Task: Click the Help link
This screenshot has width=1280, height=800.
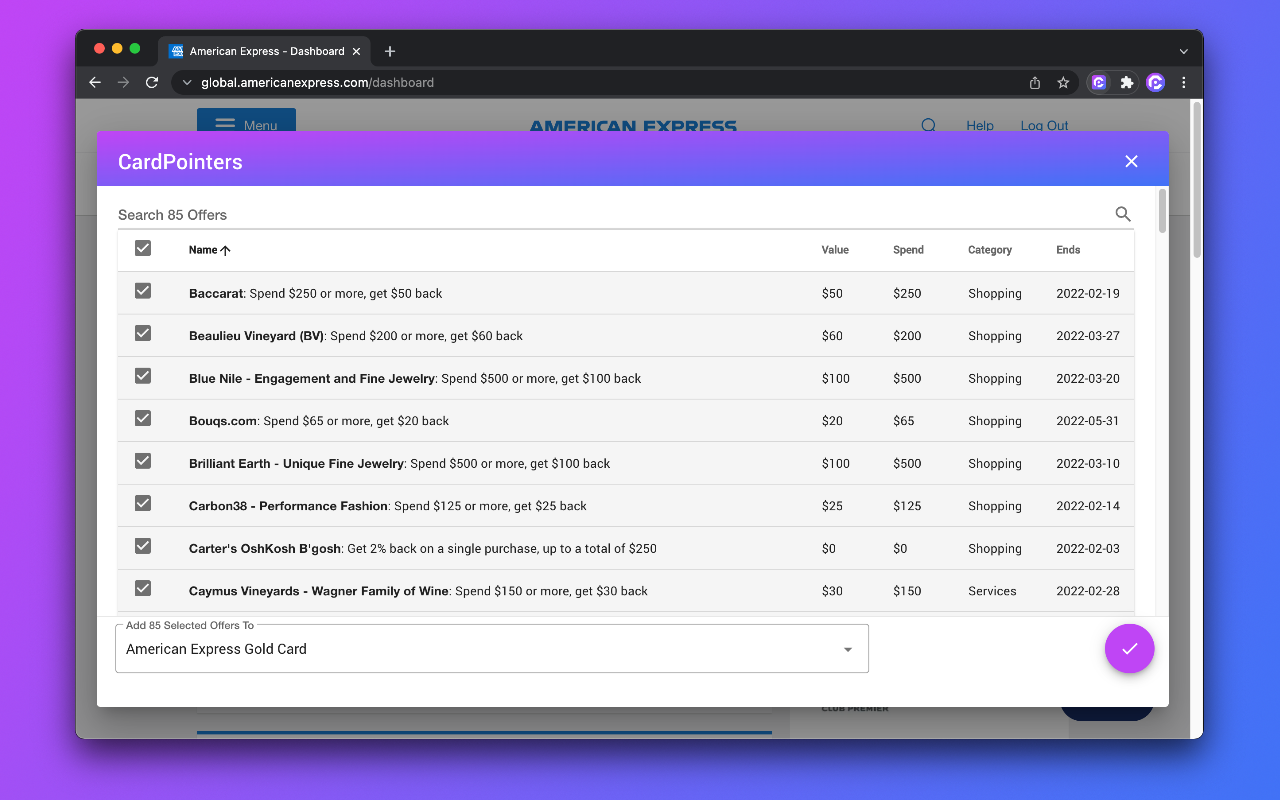Action: (x=980, y=125)
